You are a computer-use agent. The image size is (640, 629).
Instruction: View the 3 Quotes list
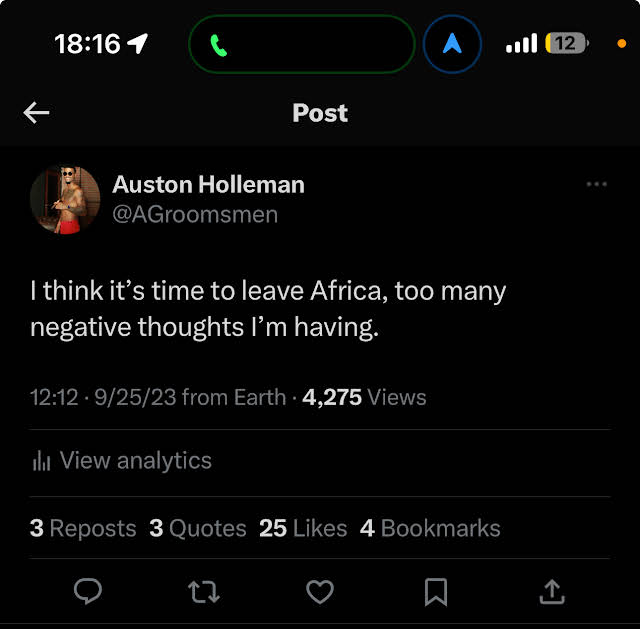(198, 528)
